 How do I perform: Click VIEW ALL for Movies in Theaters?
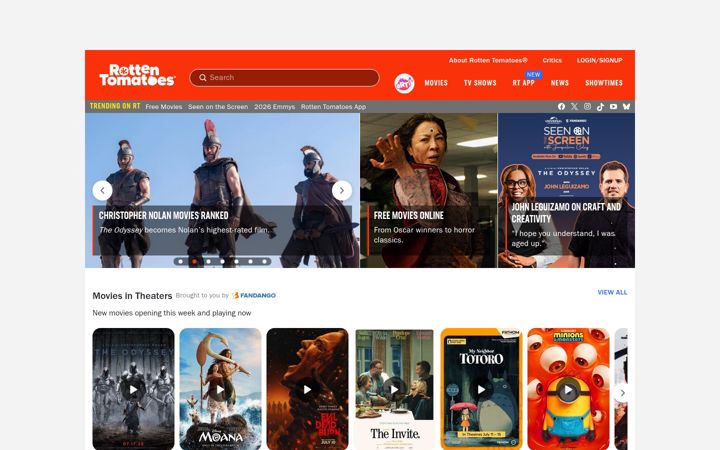click(612, 292)
